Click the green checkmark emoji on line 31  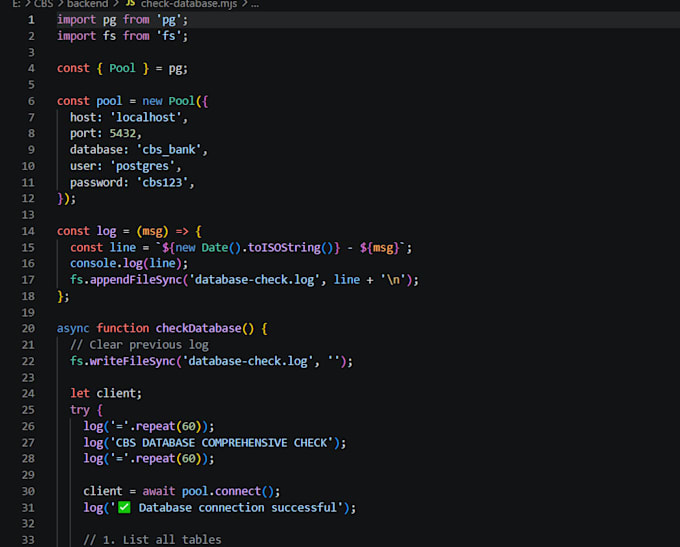click(124, 507)
